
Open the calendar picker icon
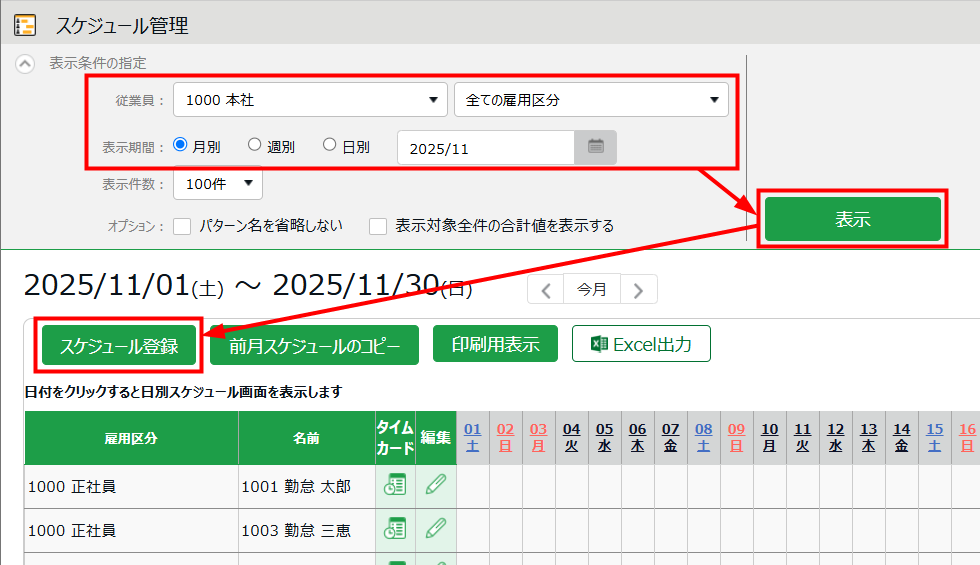(595, 148)
